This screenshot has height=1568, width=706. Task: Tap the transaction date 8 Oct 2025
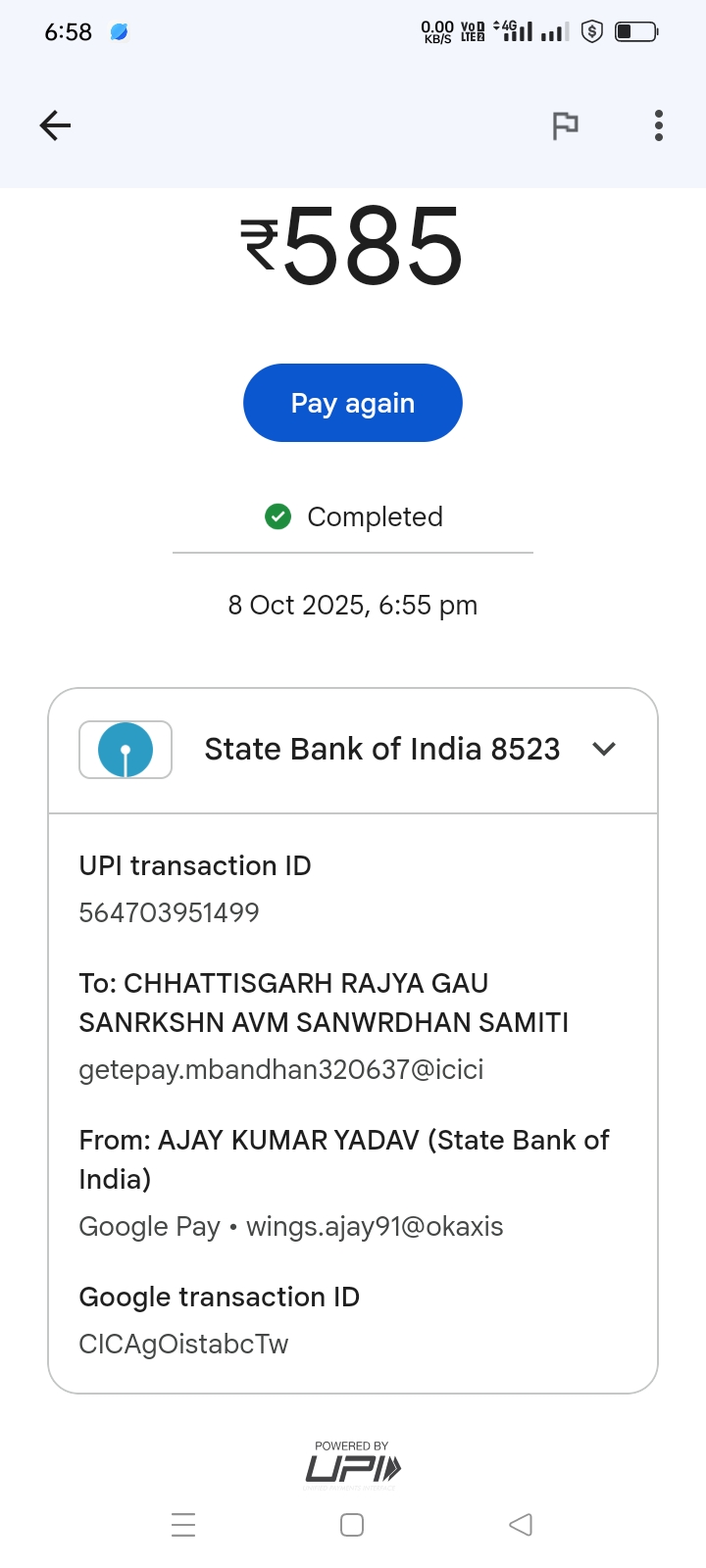click(353, 606)
